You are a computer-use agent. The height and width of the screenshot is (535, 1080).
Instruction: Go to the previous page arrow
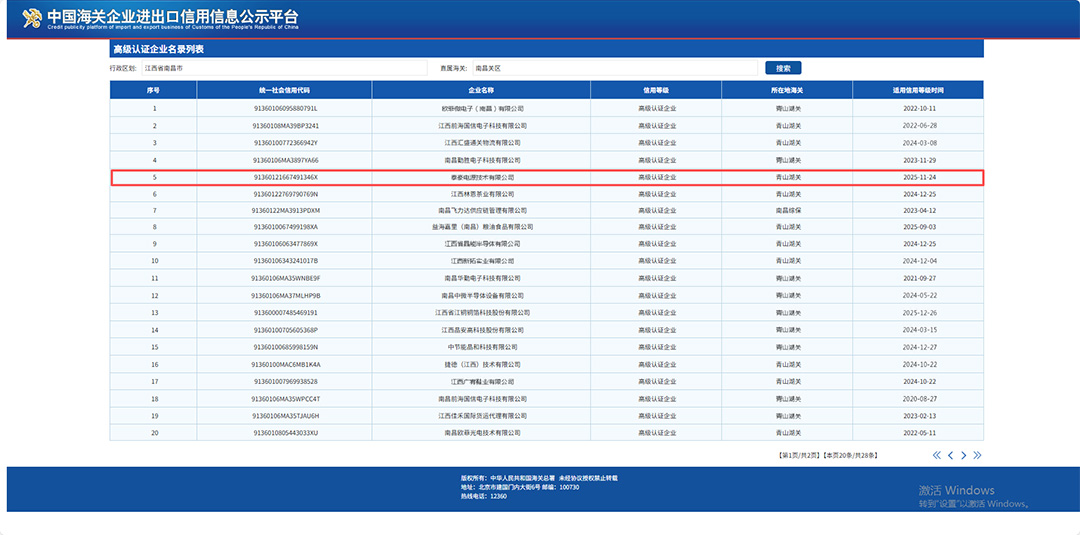tap(950, 455)
